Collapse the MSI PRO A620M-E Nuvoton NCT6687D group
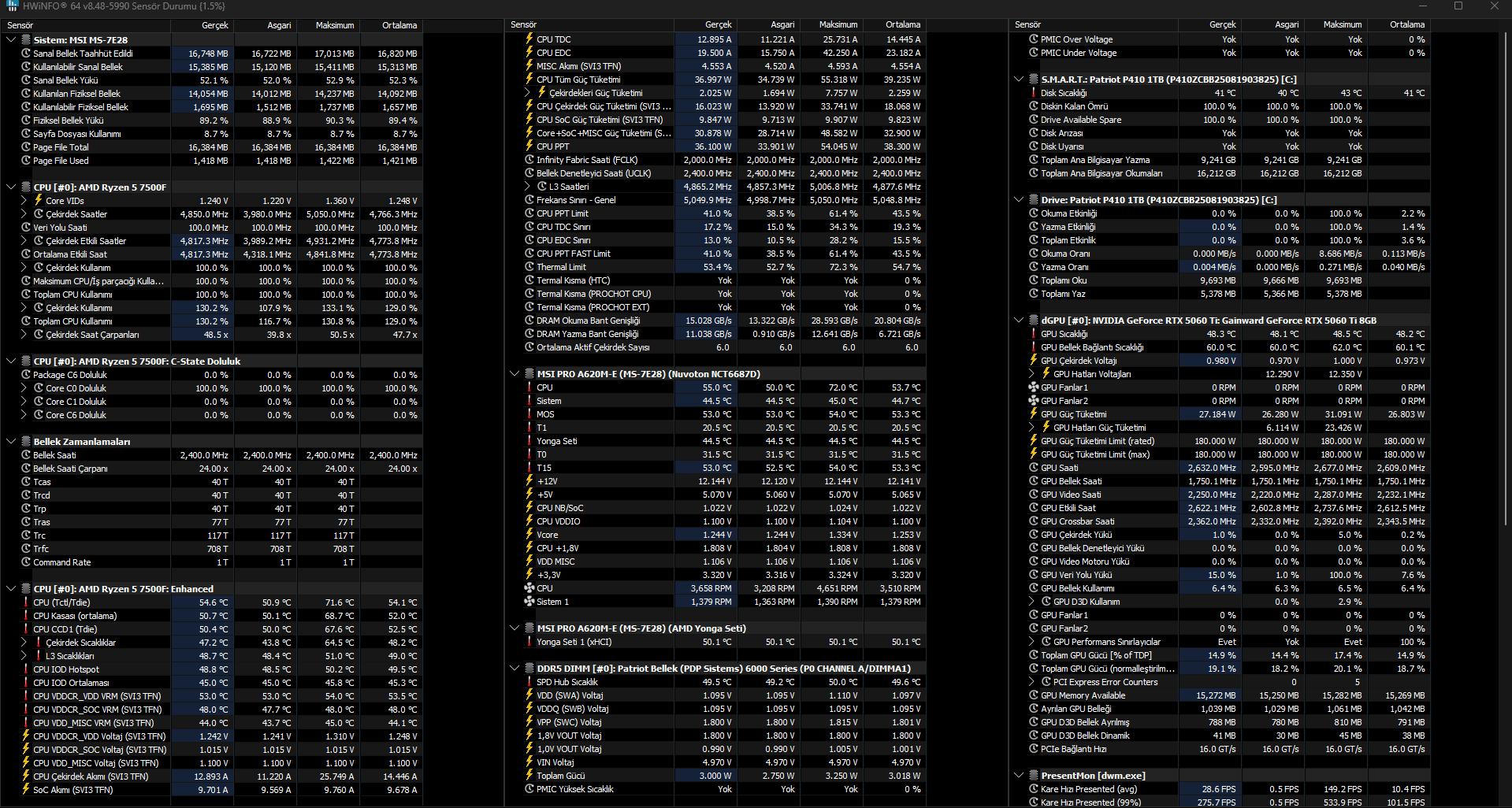This screenshot has width=1512, height=808. pos(515,374)
